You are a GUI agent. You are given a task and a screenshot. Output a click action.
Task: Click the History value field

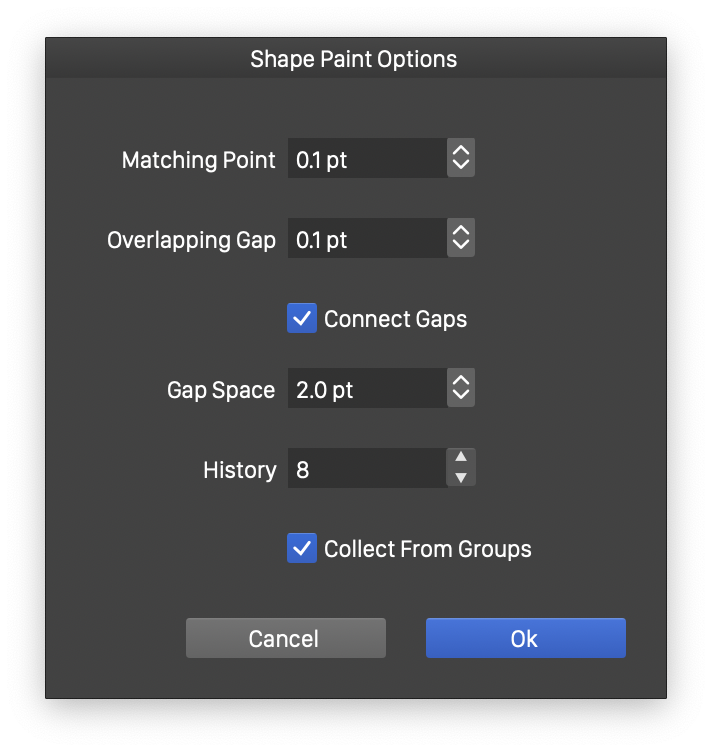[x=366, y=469]
